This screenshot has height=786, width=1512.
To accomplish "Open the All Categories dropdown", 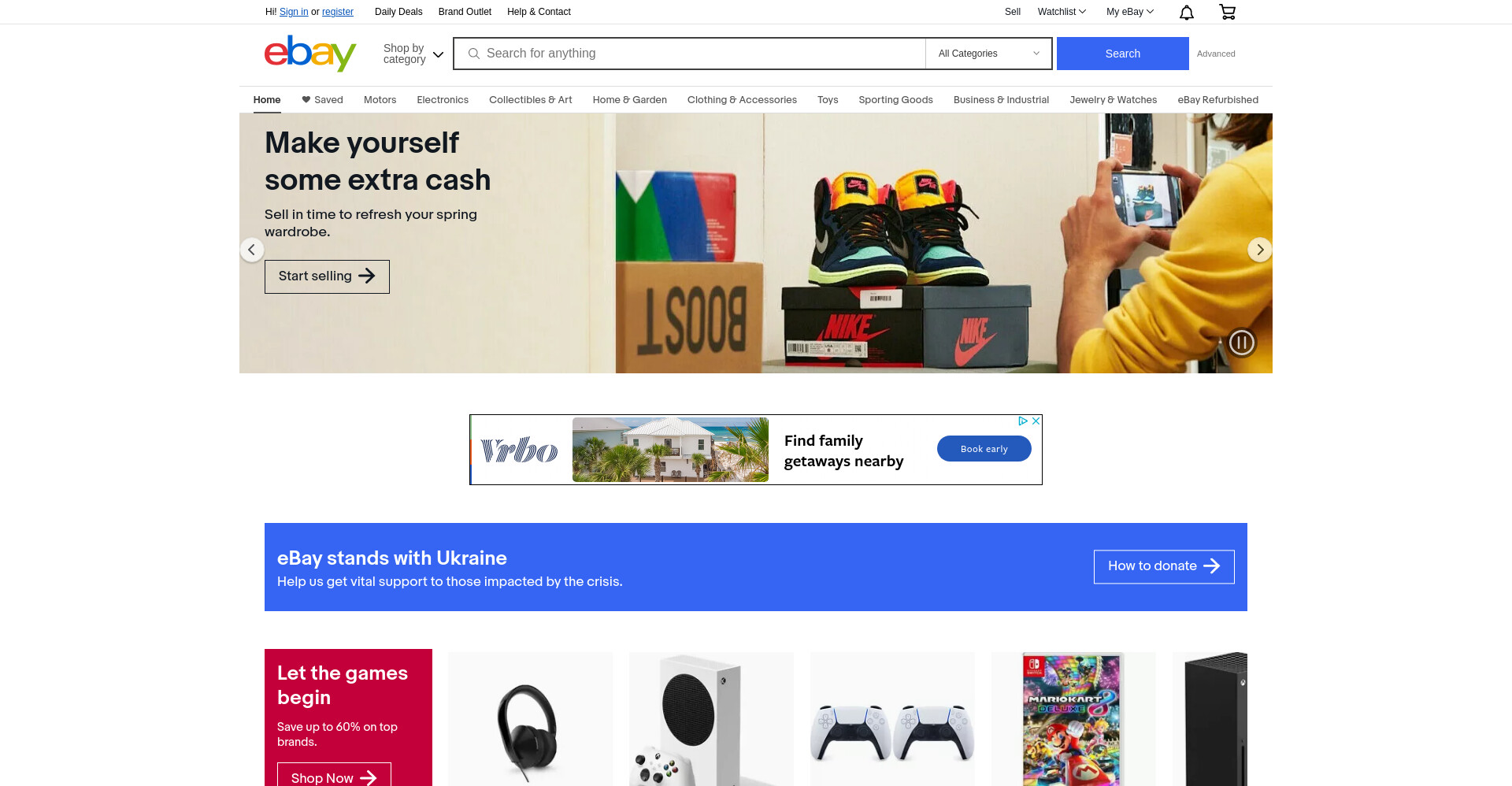I will (989, 54).
